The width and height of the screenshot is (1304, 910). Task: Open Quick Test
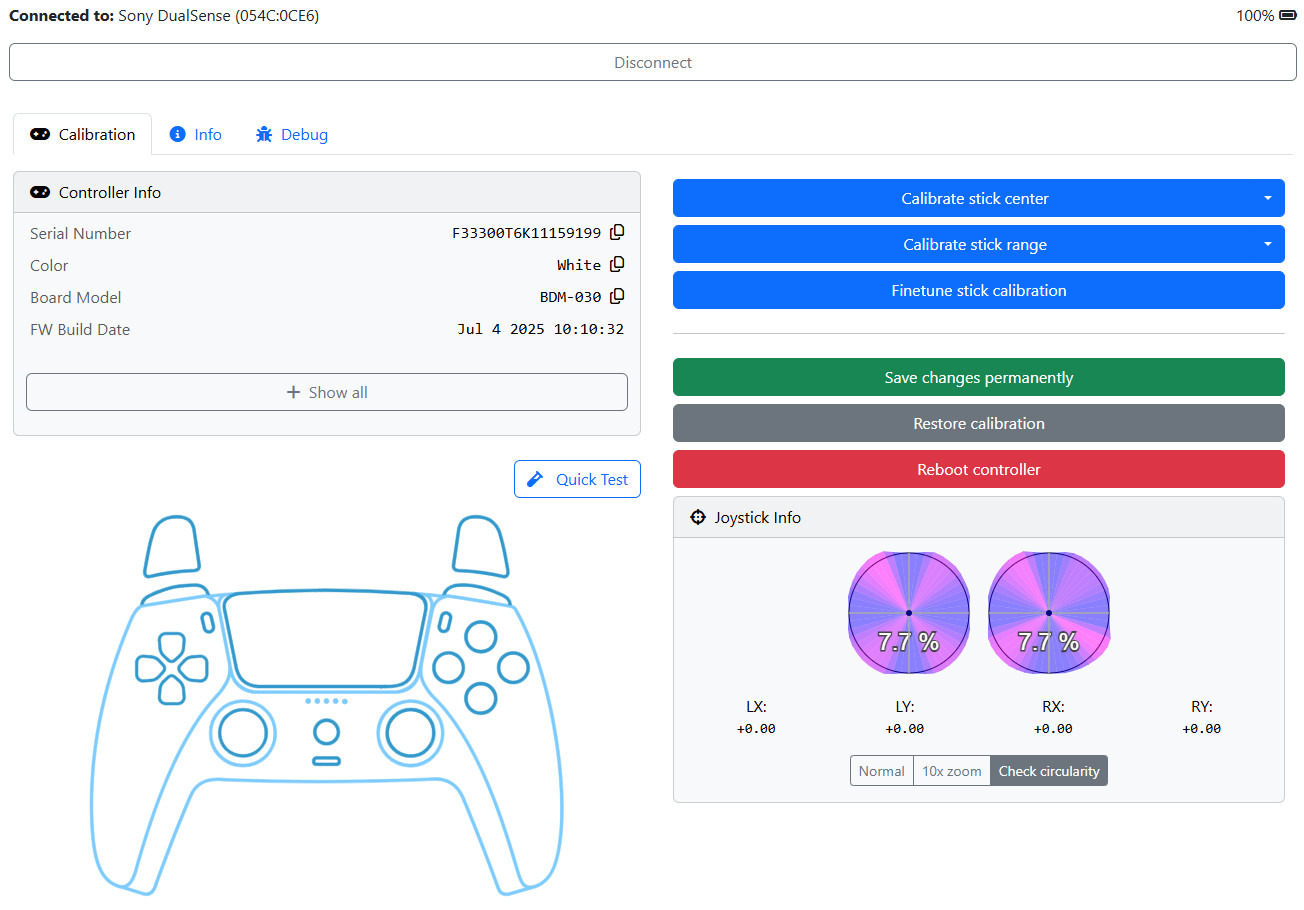click(578, 479)
